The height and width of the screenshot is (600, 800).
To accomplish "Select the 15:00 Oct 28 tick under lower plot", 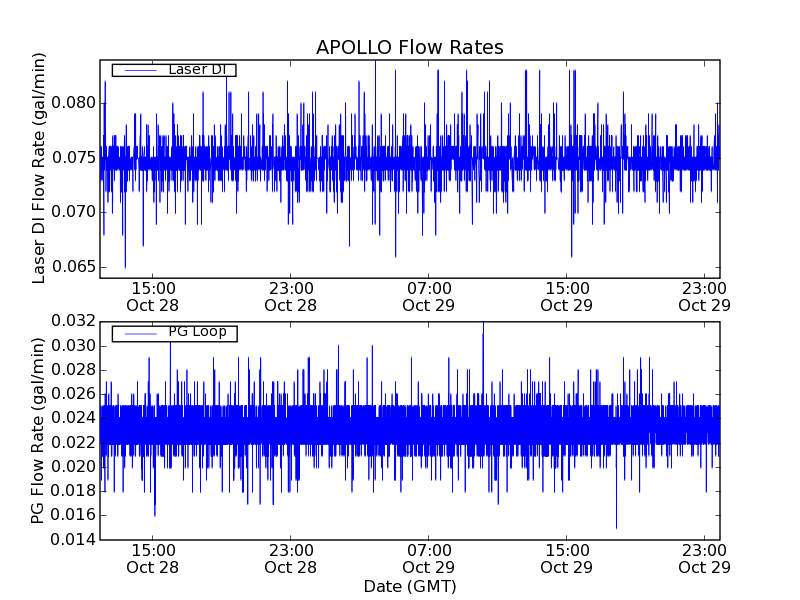I will click(152, 558).
